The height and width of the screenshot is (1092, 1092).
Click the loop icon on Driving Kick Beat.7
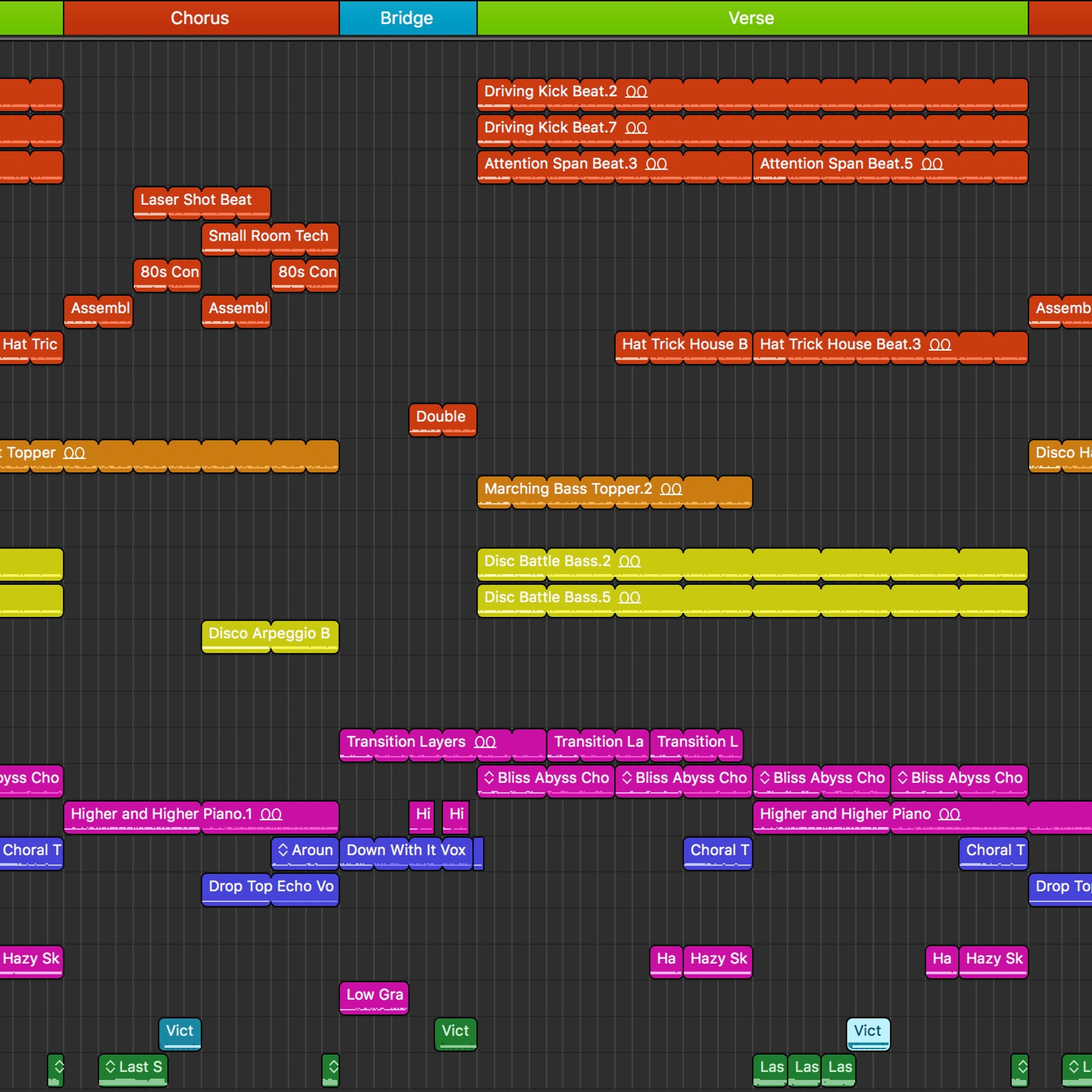coord(636,128)
